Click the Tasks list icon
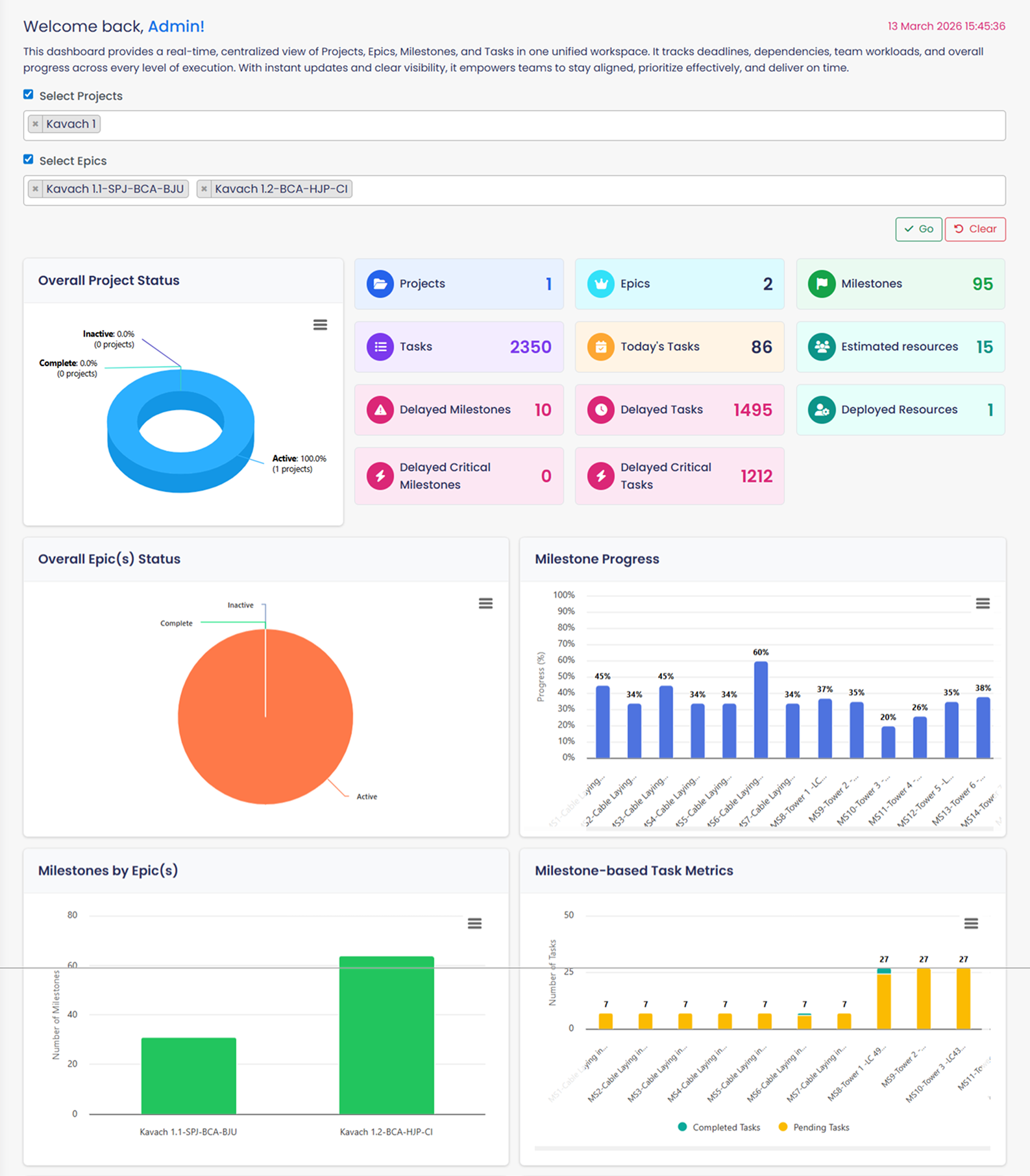1030x1176 pixels. [x=380, y=347]
